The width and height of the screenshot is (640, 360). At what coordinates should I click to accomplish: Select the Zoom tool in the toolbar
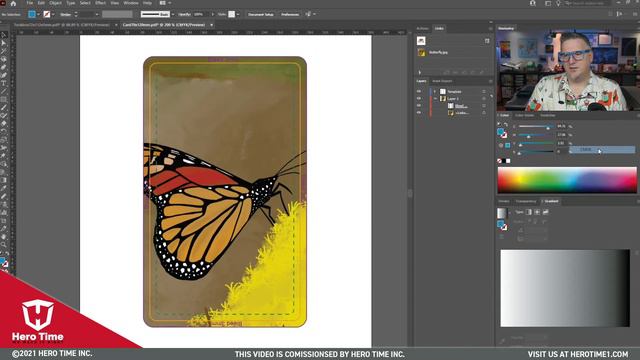pos(4,244)
